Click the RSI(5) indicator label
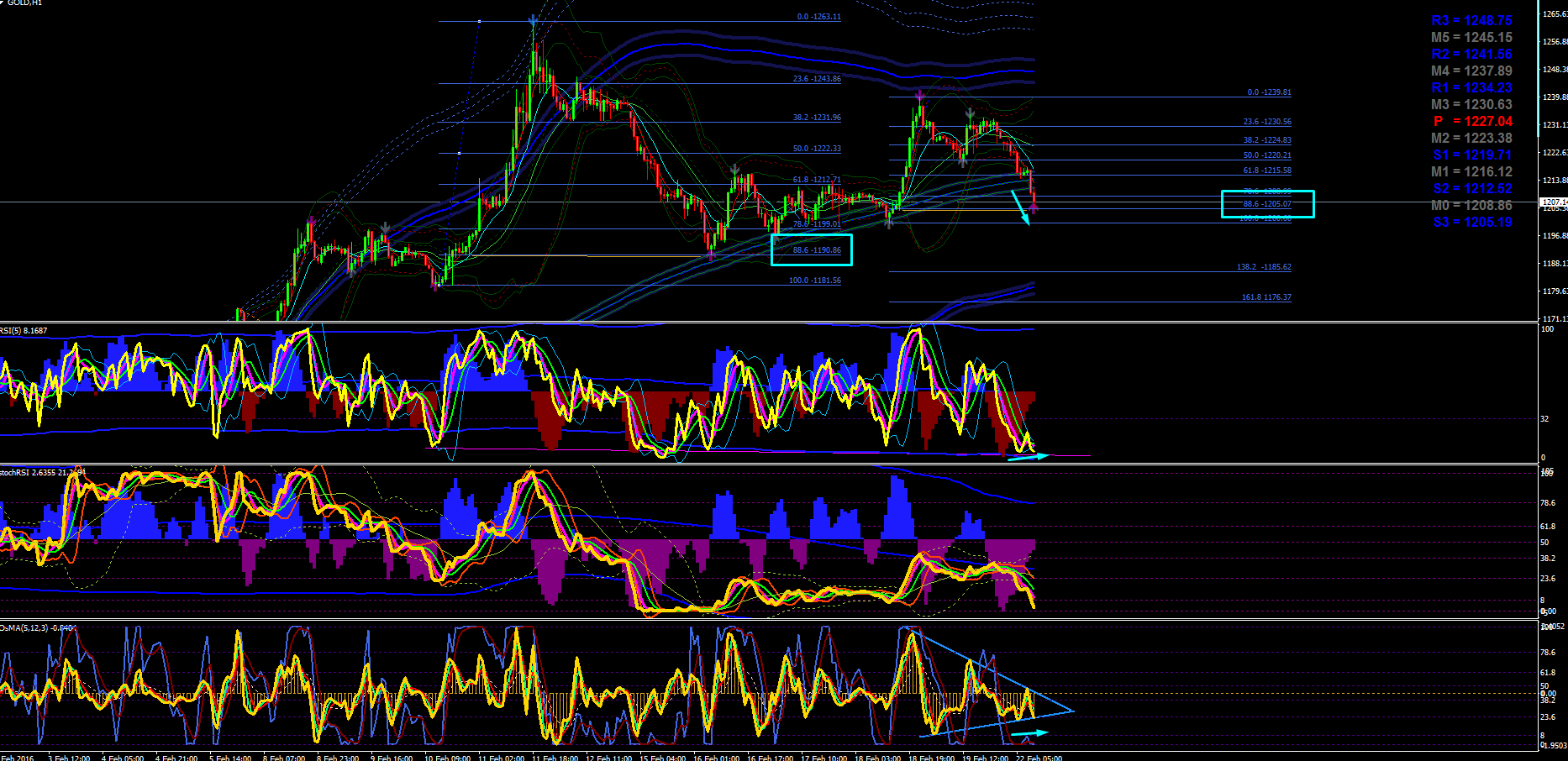Viewport: 1568px width, 761px height. pyautogui.click(x=24, y=331)
